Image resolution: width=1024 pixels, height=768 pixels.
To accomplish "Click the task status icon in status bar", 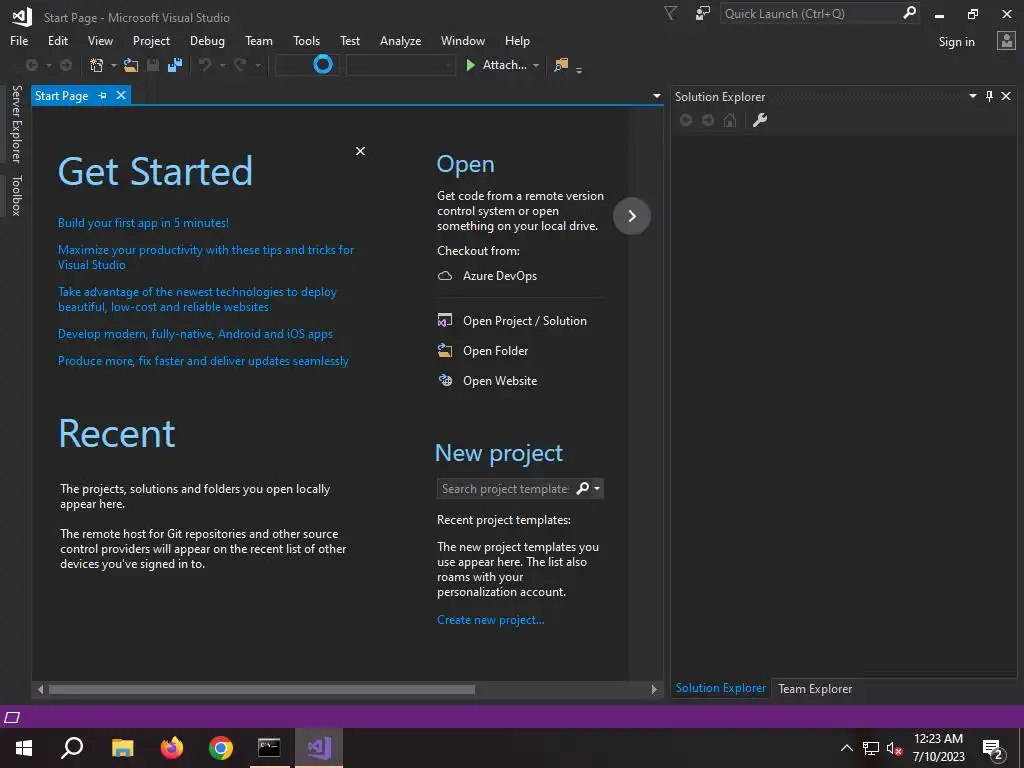I will (x=12, y=718).
